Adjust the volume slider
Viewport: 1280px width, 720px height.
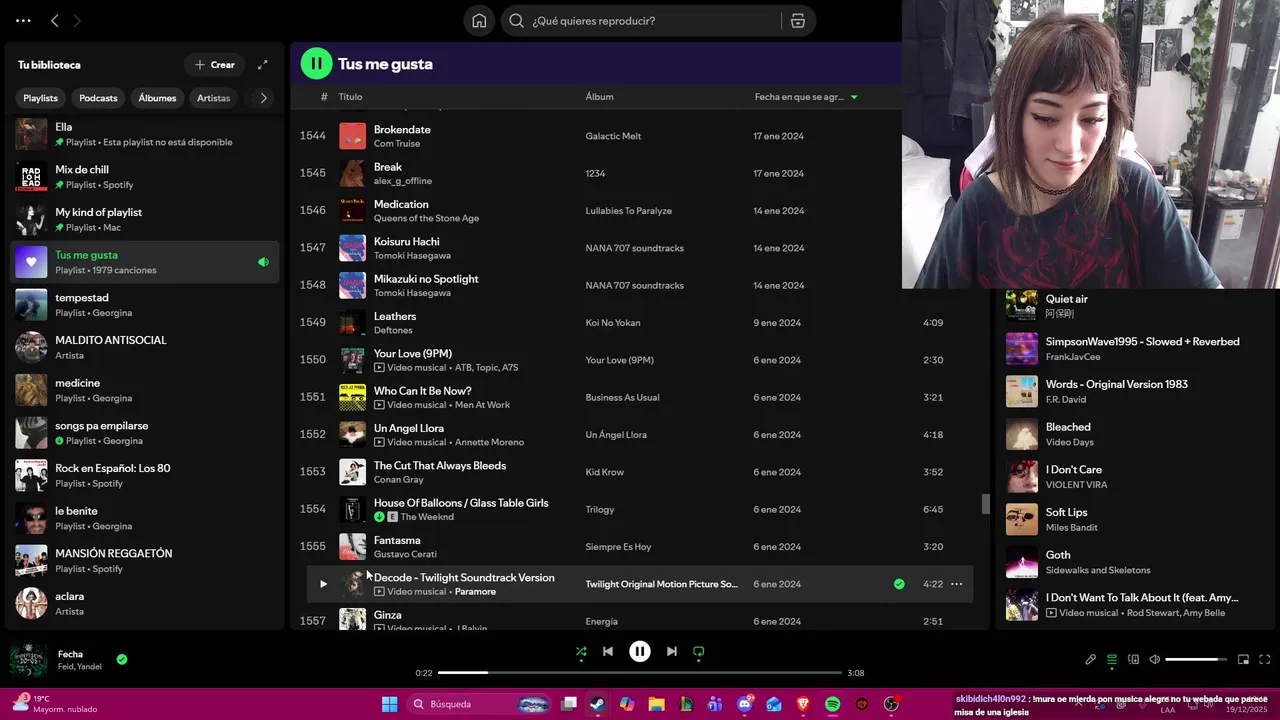pos(1197,660)
